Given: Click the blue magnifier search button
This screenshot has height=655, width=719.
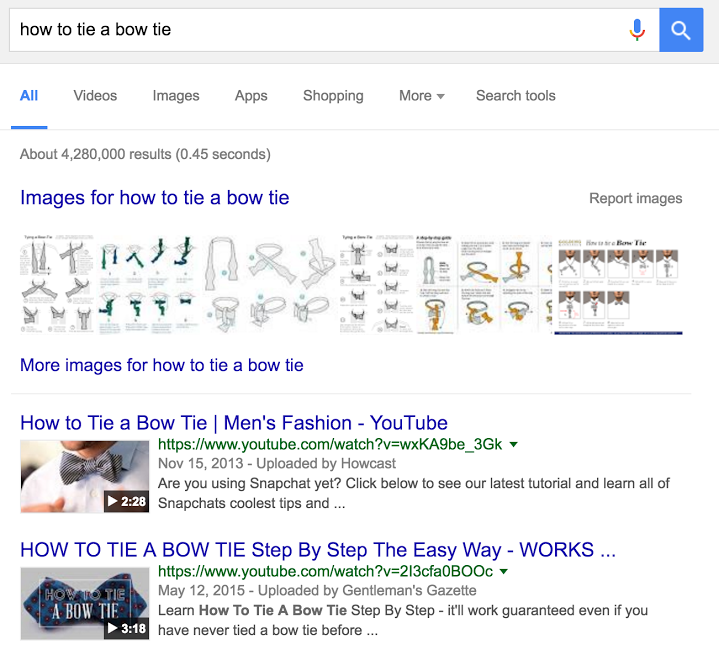Looking at the screenshot, I should point(681,30).
